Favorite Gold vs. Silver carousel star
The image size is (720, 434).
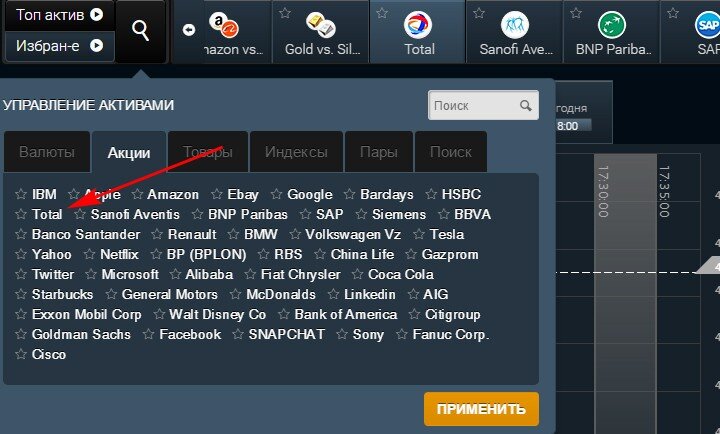[x=285, y=13]
